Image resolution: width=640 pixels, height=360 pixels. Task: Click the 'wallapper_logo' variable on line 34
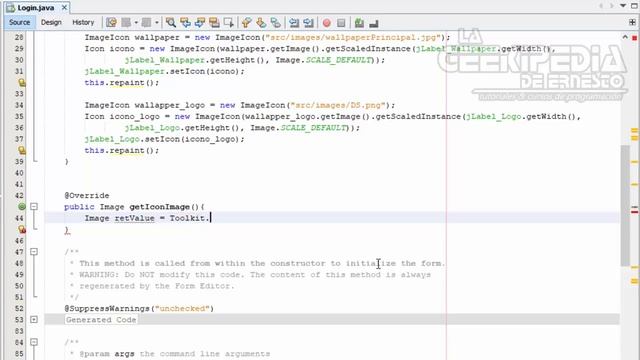(x=169, y=105)
